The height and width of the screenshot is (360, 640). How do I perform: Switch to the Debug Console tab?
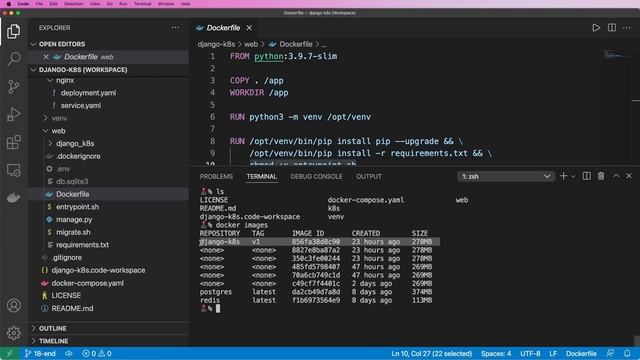point(316,176)
